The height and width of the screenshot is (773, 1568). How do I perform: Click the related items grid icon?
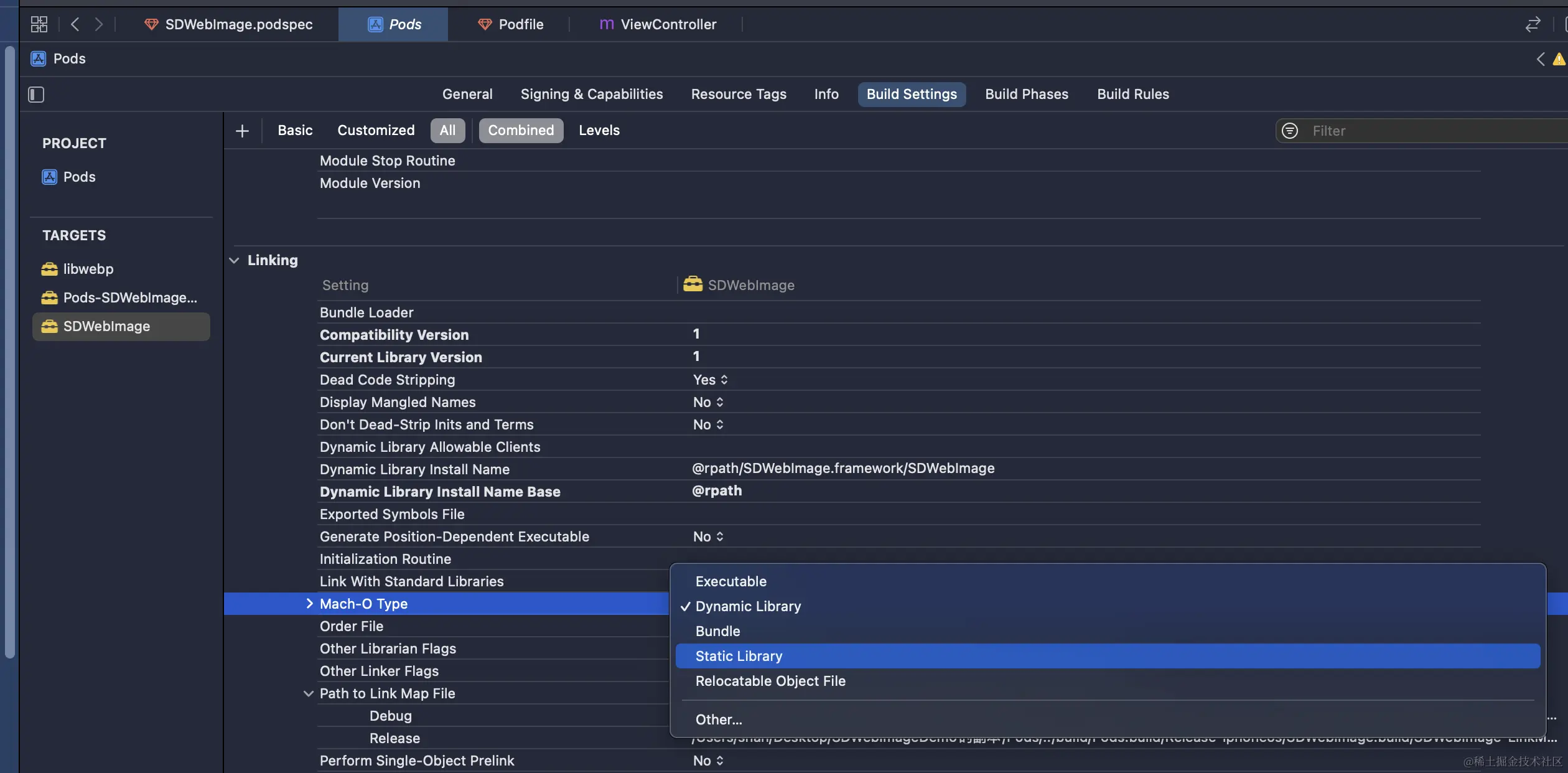click(39, 24)
